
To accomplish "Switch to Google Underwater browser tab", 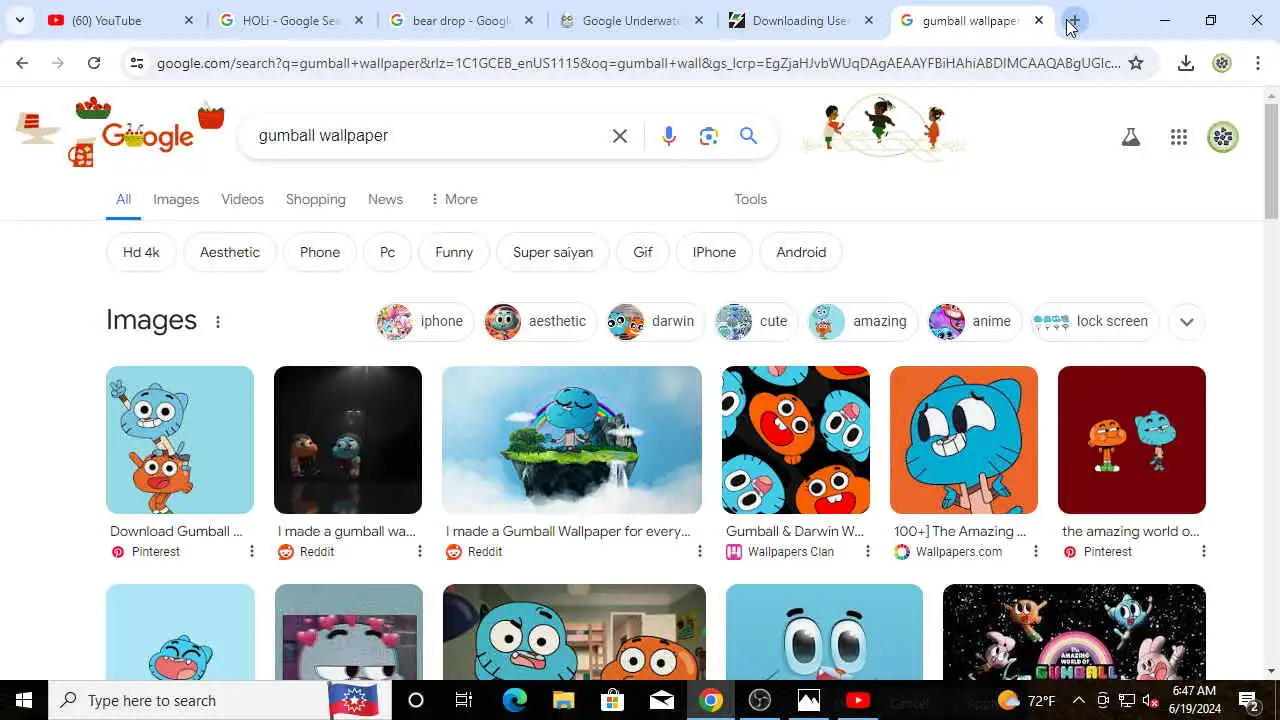I will (x=630, y=20).
